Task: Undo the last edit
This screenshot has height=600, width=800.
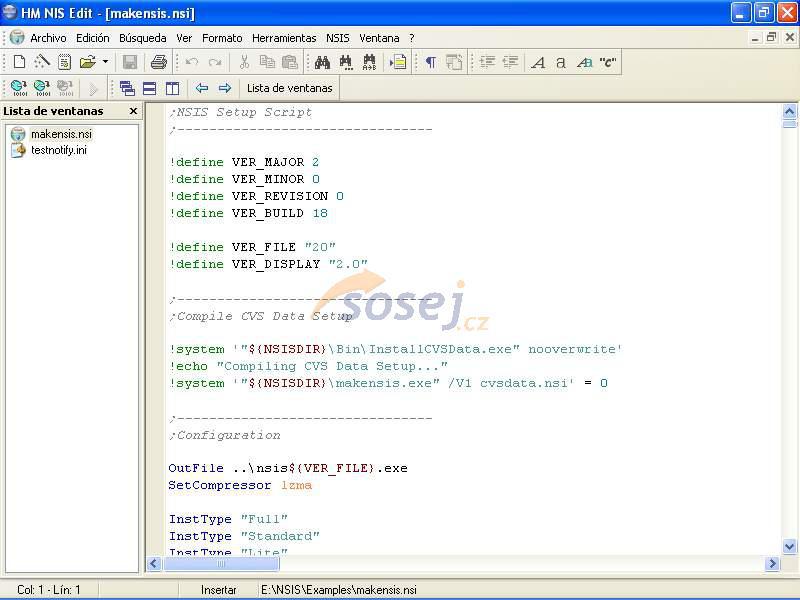Action: click(192, 62)
